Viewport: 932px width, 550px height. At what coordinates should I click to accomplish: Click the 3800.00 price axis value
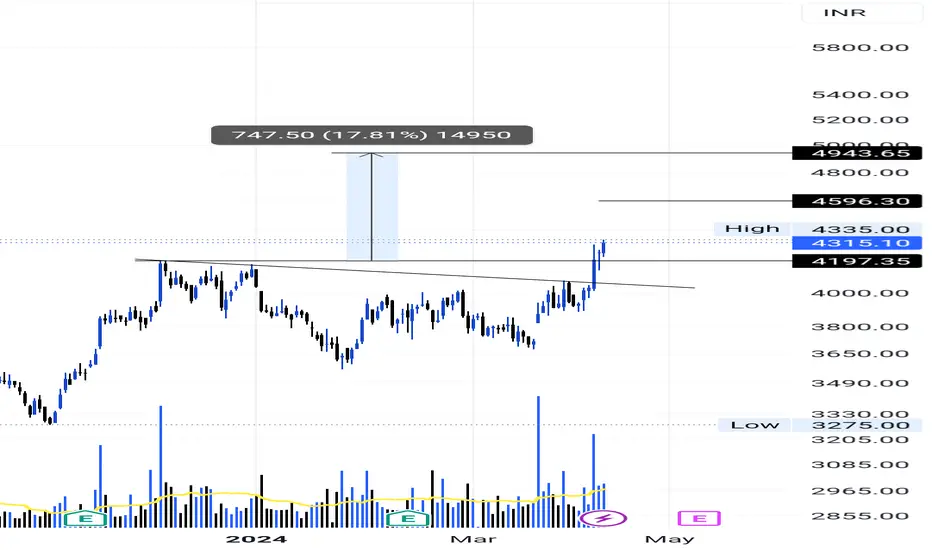pyautogui.click(x=860, y=327)
